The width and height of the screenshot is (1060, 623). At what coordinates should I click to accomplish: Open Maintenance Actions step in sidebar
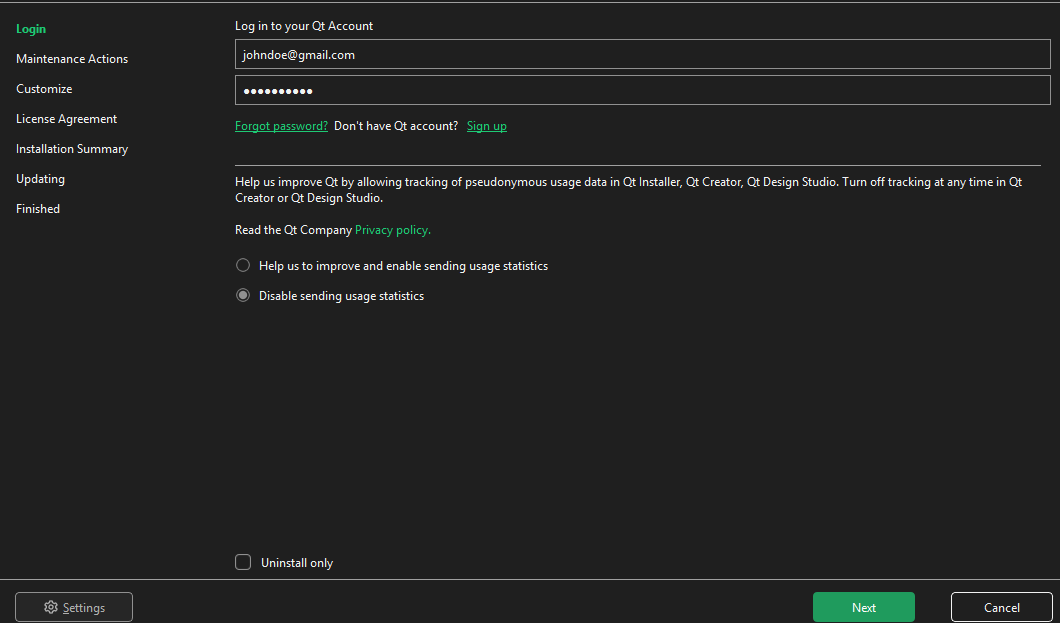pyautogui.click(x=72, y=59)
